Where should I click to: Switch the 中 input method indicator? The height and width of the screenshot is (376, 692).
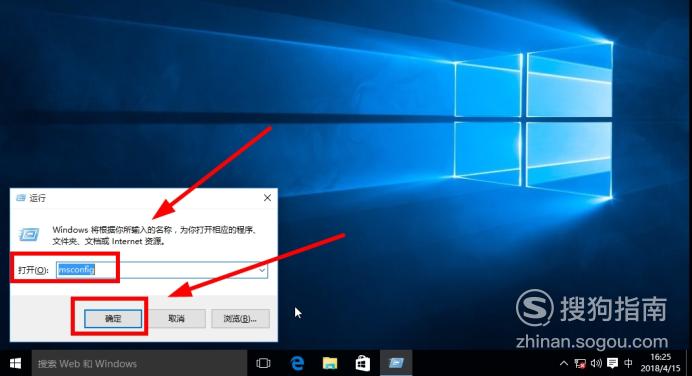[628, 363]
